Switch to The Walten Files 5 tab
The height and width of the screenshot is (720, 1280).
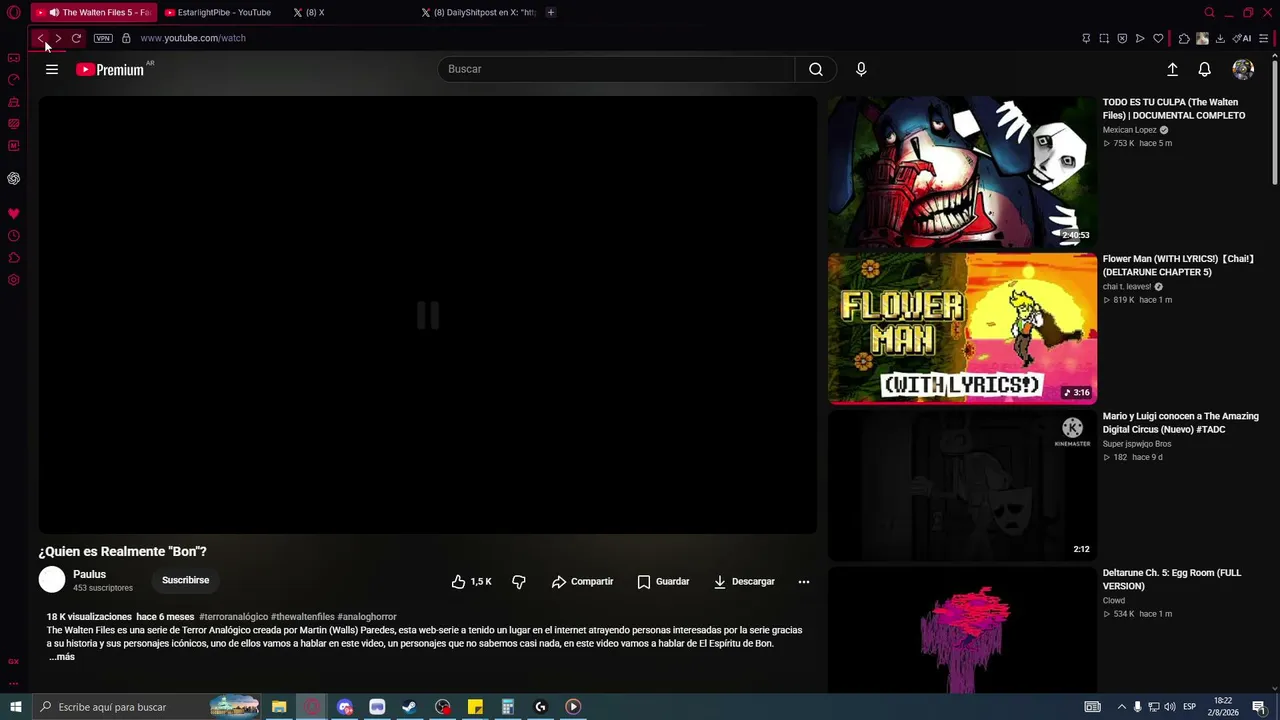pyautogui.click(x=94, y=12)
